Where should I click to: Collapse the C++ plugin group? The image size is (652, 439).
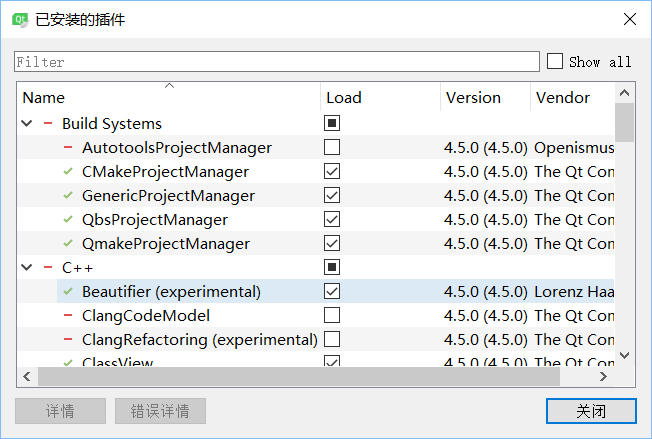tap(26, 268)
